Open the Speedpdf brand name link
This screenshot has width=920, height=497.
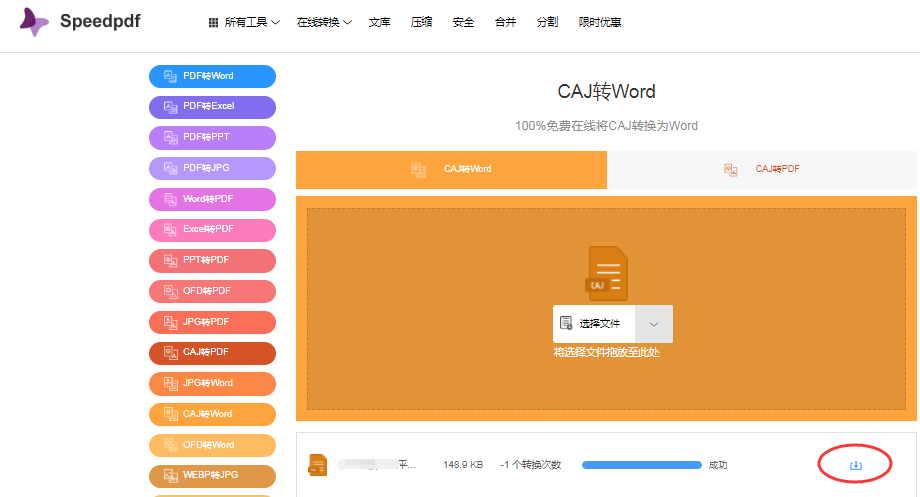(100, 21)
